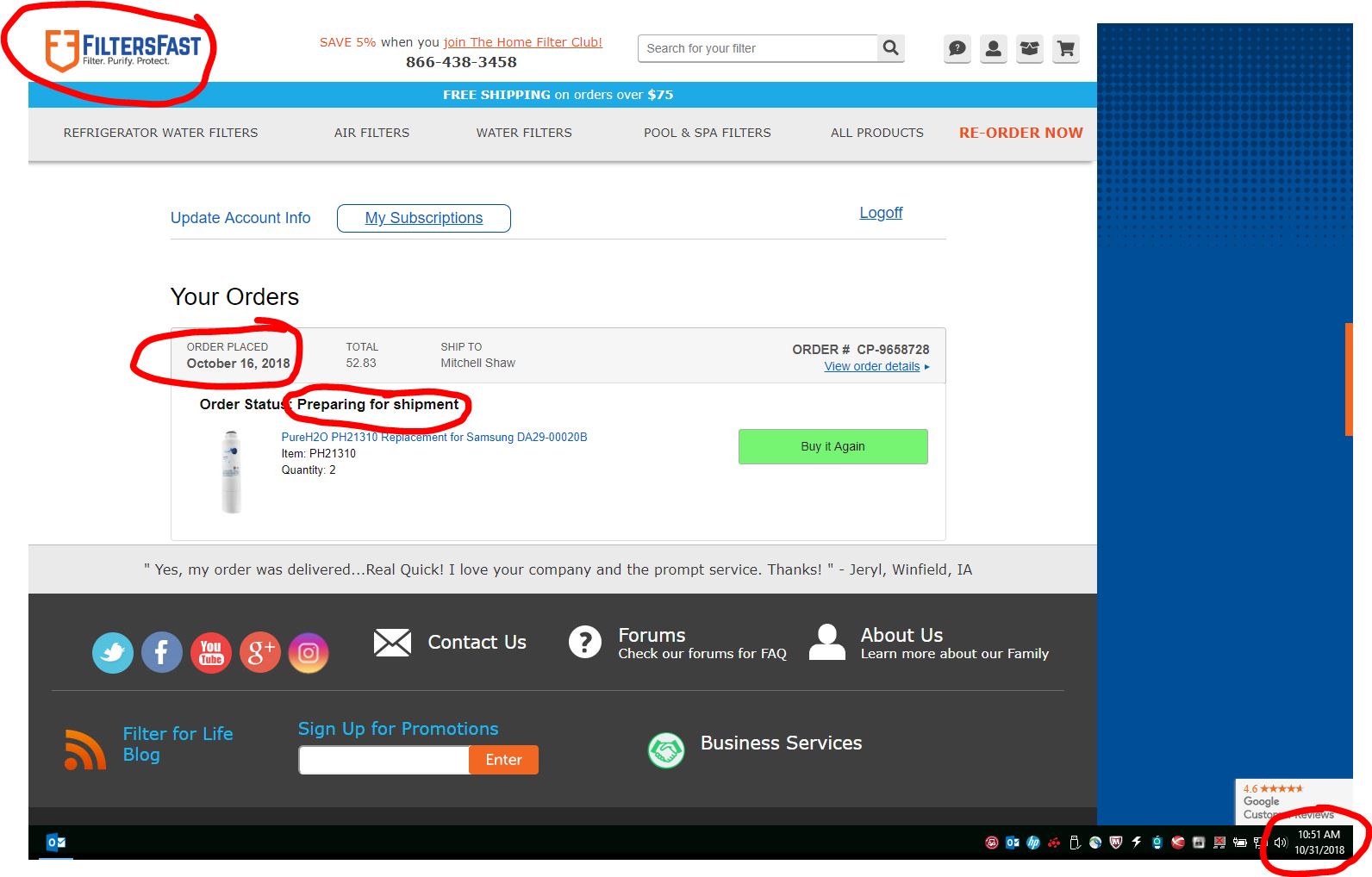Expand the View order details arrow
This screenshot has height=877, width=1372.
927,367
